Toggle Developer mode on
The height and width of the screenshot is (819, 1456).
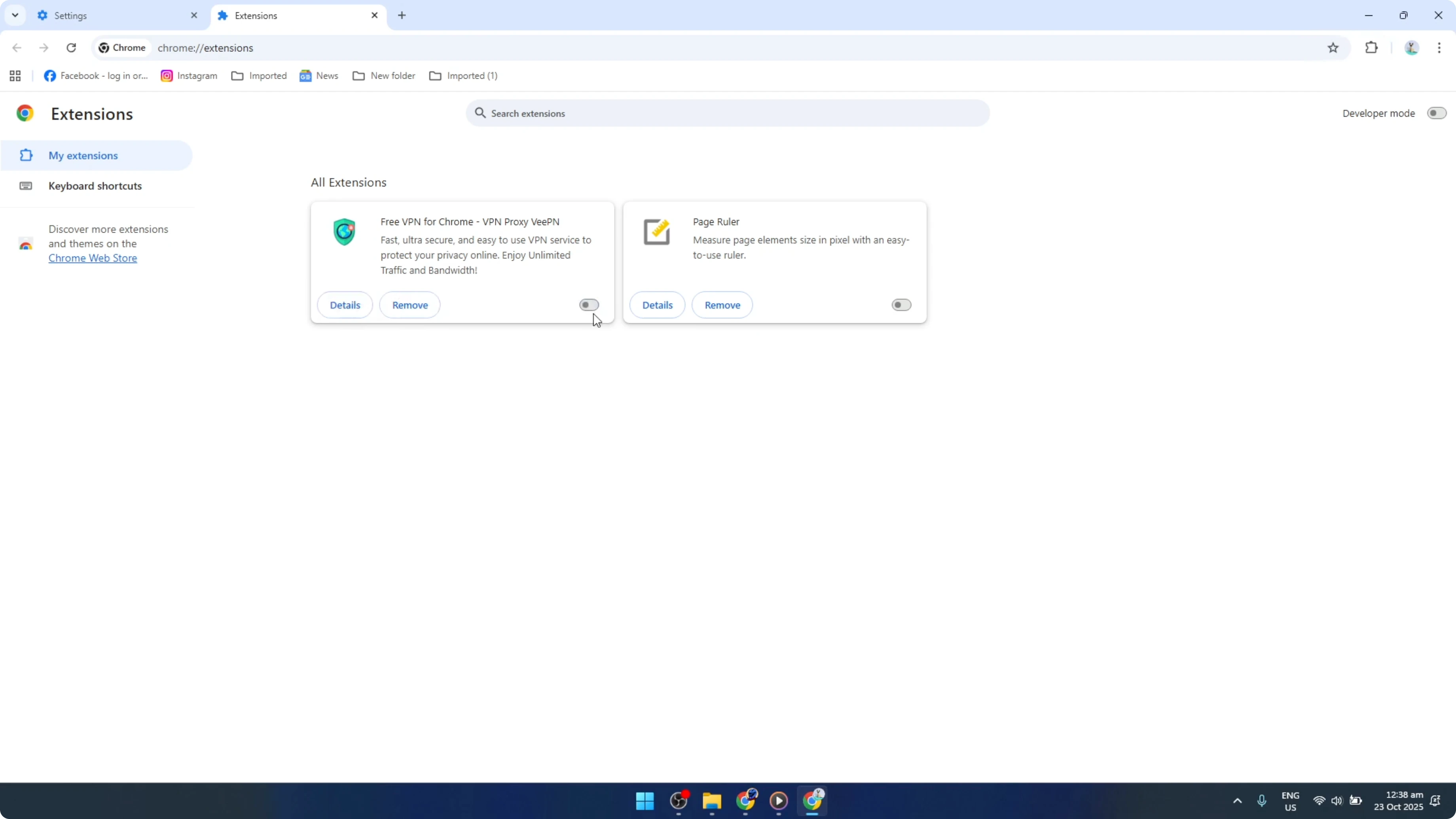click(x=1436, y=112)
